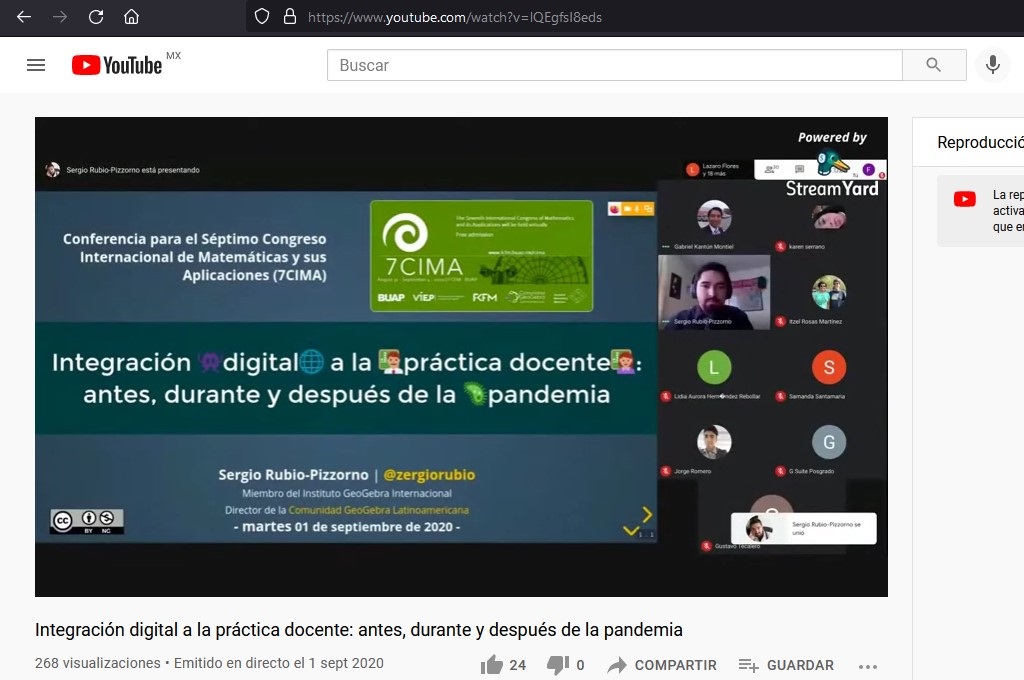
Task: Click the Creative Commons license badge
Action: tap(87, 521)
